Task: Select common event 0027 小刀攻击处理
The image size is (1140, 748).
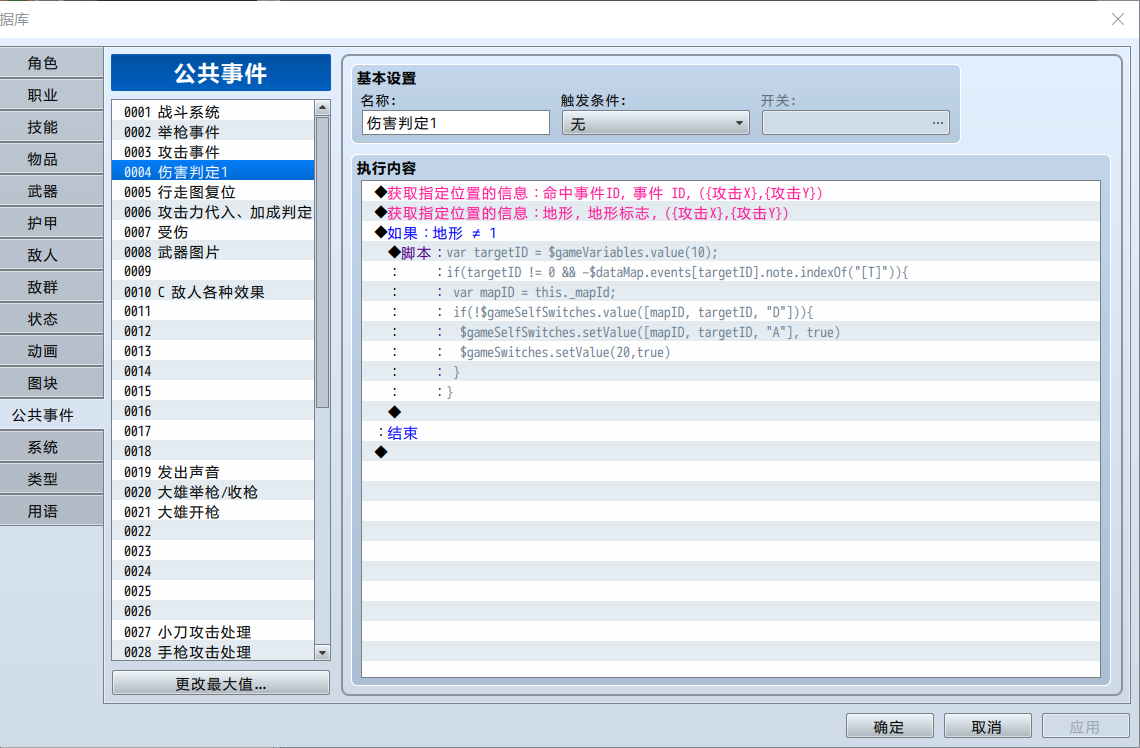Action: (213, 632)
